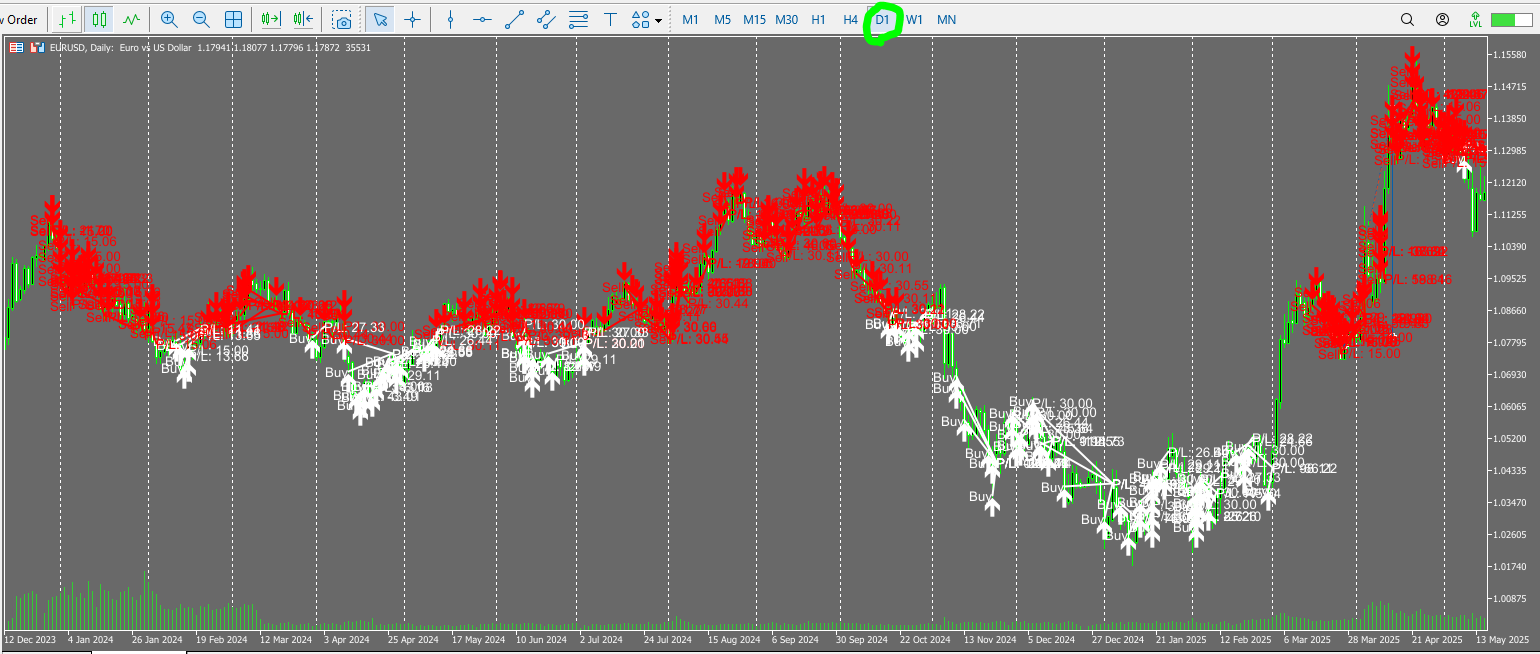Screen dimensions: 1540x654
Task: Select the bar chart display mode
Action: click(x=67, y=19)
